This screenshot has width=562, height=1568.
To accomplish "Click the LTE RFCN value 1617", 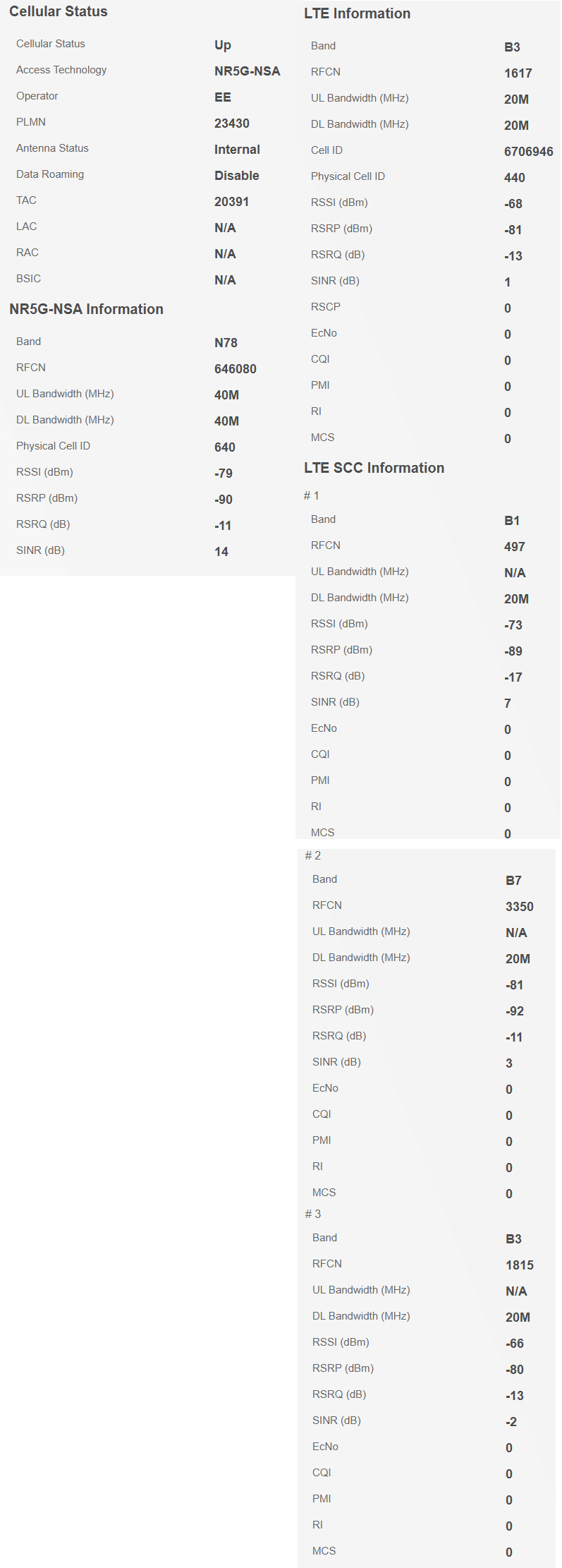I will [518, 73].
